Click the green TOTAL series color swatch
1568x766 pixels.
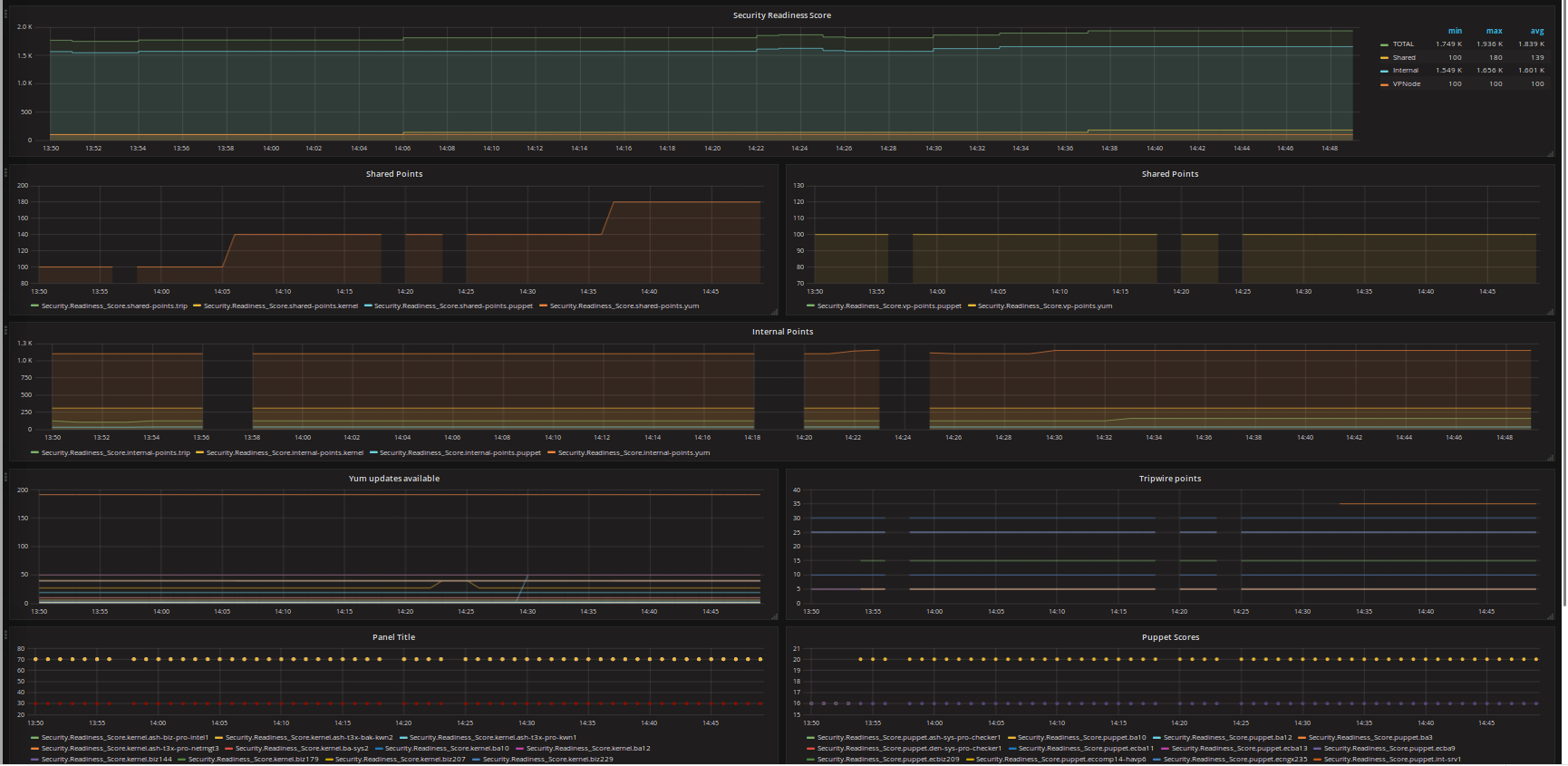coord(1384,44)
